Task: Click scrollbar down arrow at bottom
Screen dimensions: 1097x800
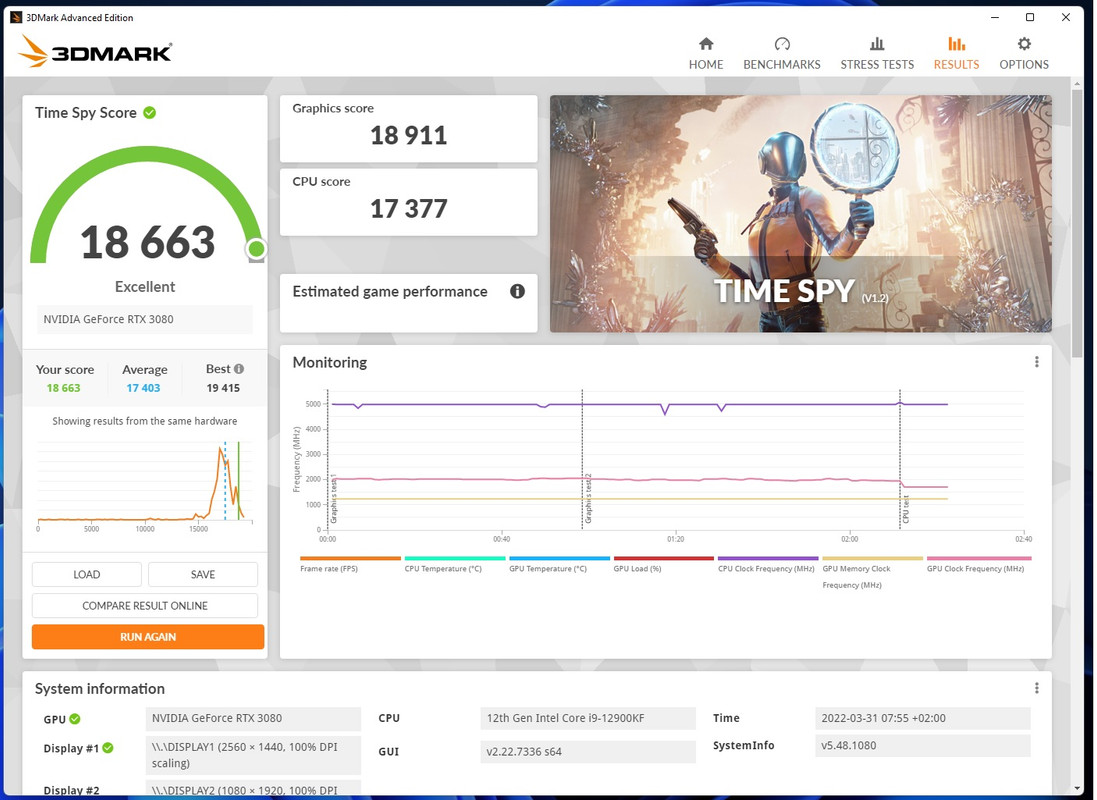Action: pyautogui.click(x=1077, y=789)
